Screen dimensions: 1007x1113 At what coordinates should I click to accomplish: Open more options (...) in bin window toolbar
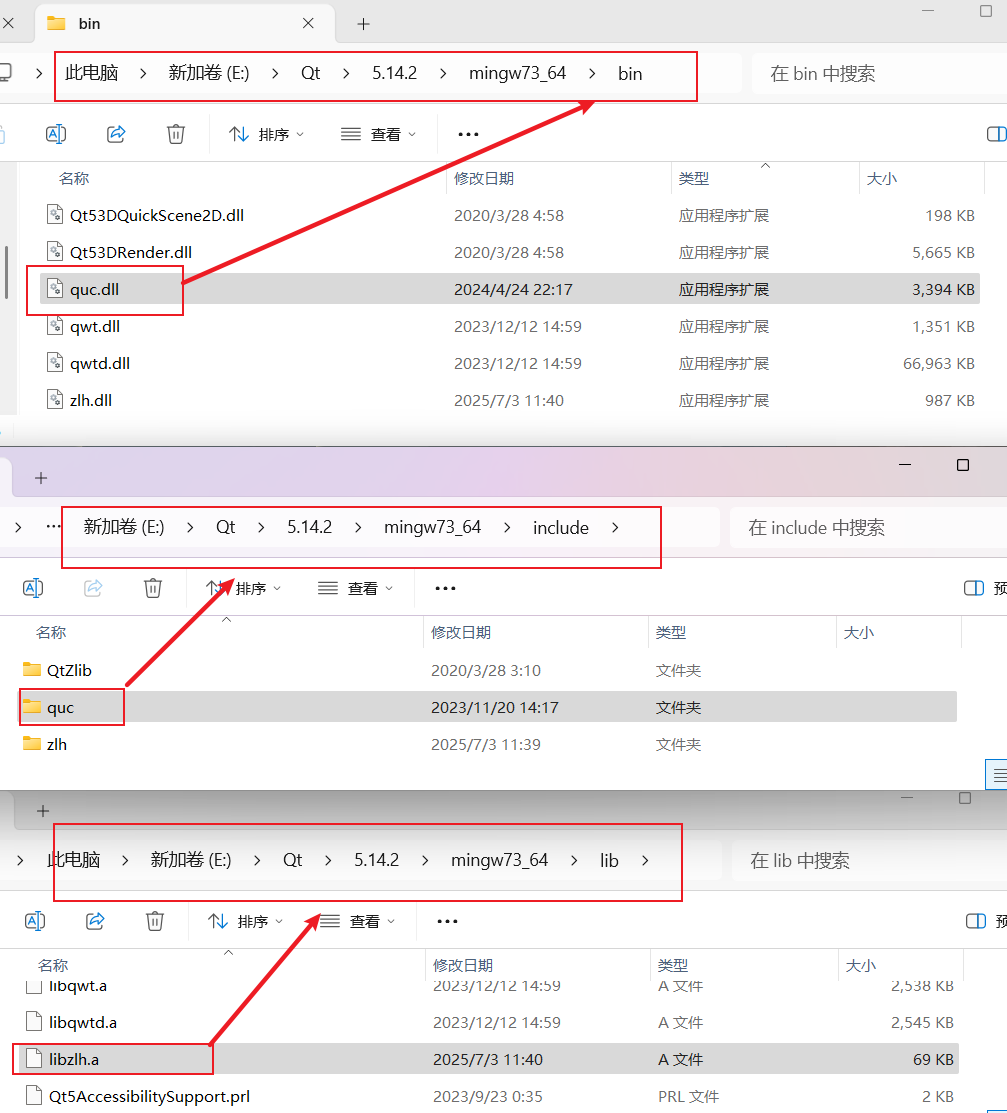click(x=468, y=134)
